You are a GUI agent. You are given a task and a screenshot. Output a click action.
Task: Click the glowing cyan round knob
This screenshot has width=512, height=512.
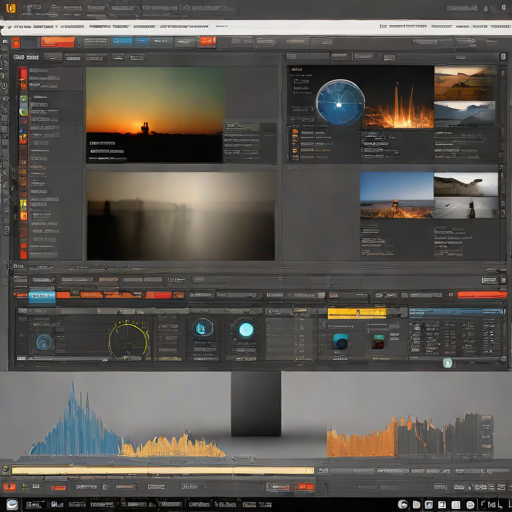(x=246, y=329)
